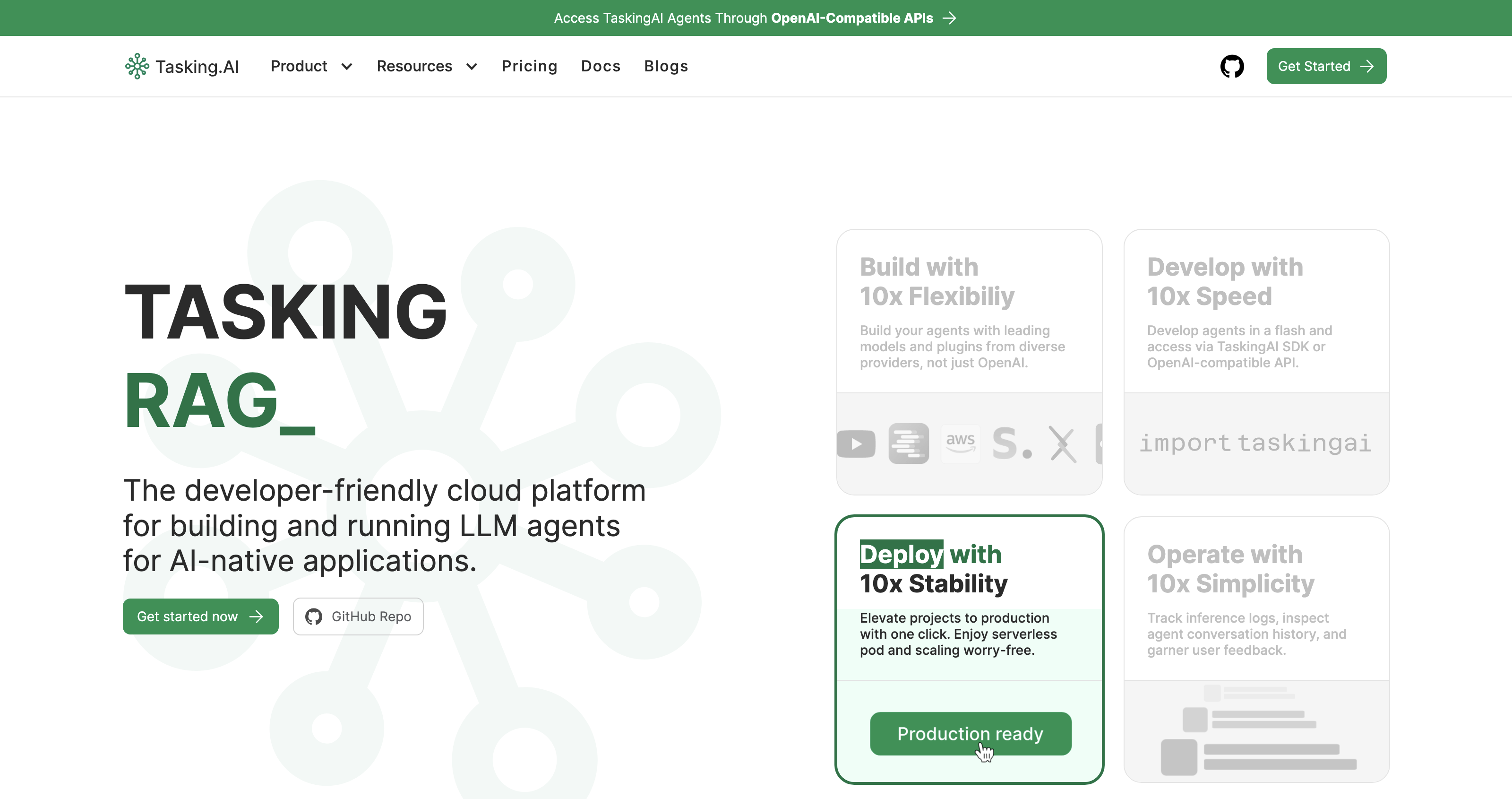Click the arrow icon in Get started now button
This screenshot has height=799, width=1512.
click(256, 617)
